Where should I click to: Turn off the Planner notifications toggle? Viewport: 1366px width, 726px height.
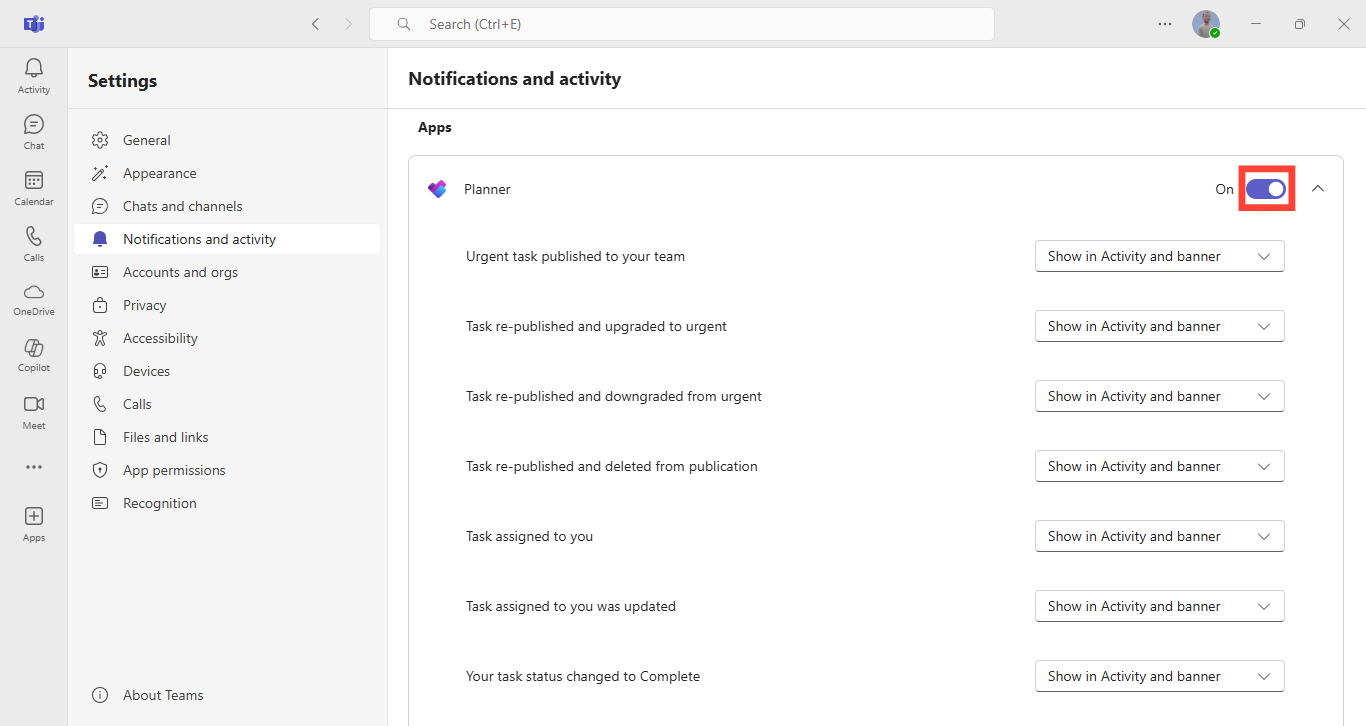click(1266, 189)
